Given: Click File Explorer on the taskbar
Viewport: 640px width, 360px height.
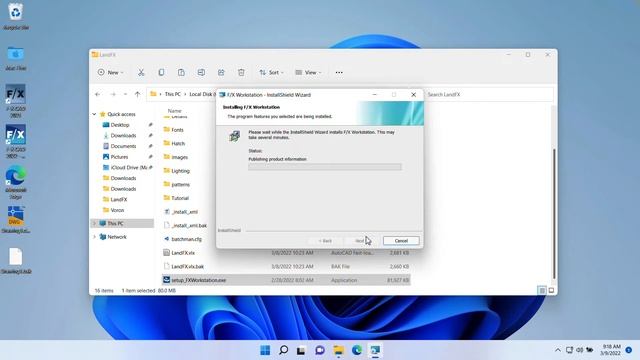Looking at the screenshot, I should coord(338,350).
